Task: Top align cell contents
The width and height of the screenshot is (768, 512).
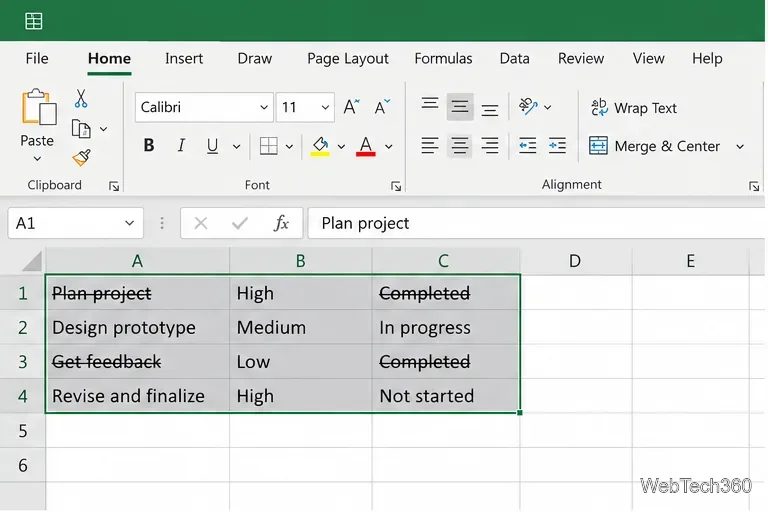Action: tap(430, 103)
